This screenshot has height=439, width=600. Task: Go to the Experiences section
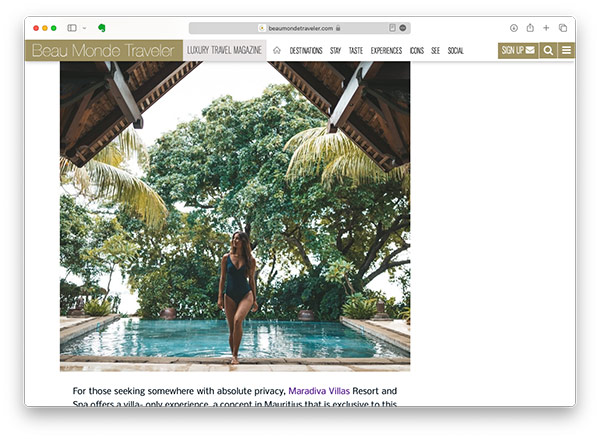point(386,50)
